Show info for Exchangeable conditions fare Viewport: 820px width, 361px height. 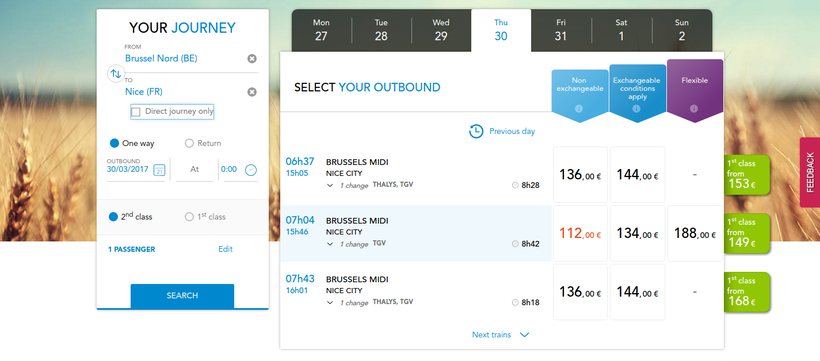click(636, 109)
